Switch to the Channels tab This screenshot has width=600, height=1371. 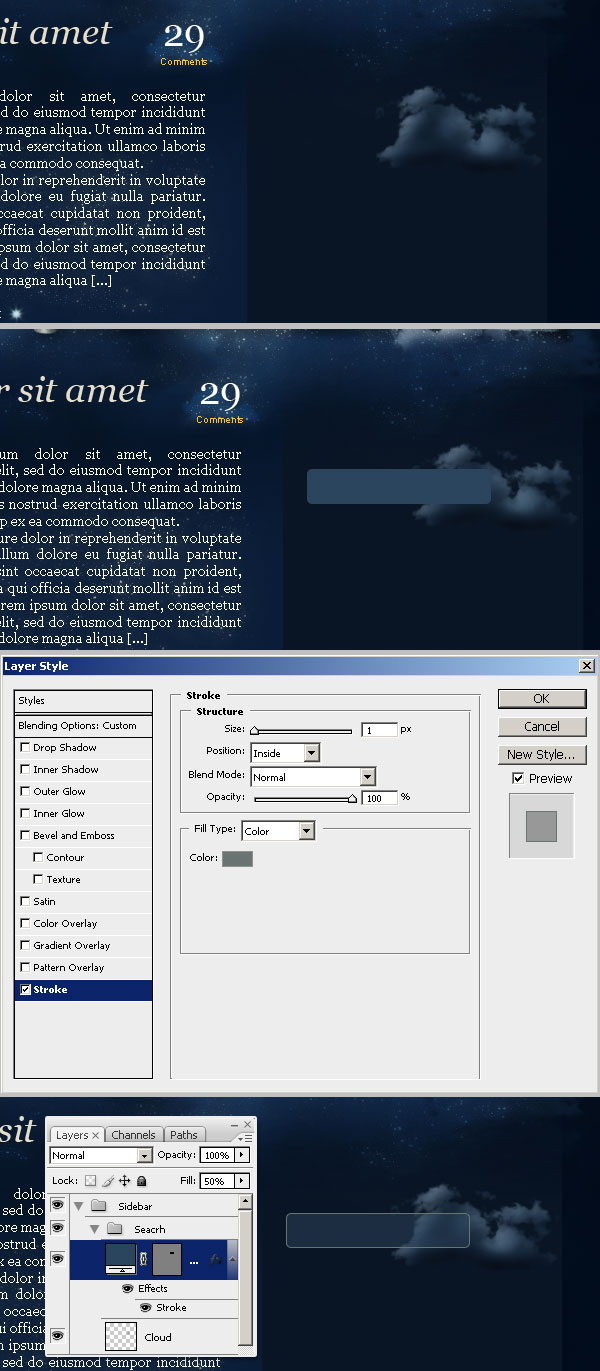point(133,1135)
